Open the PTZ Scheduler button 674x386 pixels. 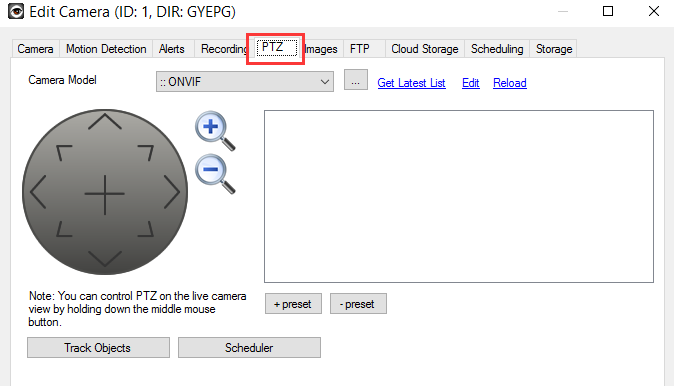click(x=249, y=347)
